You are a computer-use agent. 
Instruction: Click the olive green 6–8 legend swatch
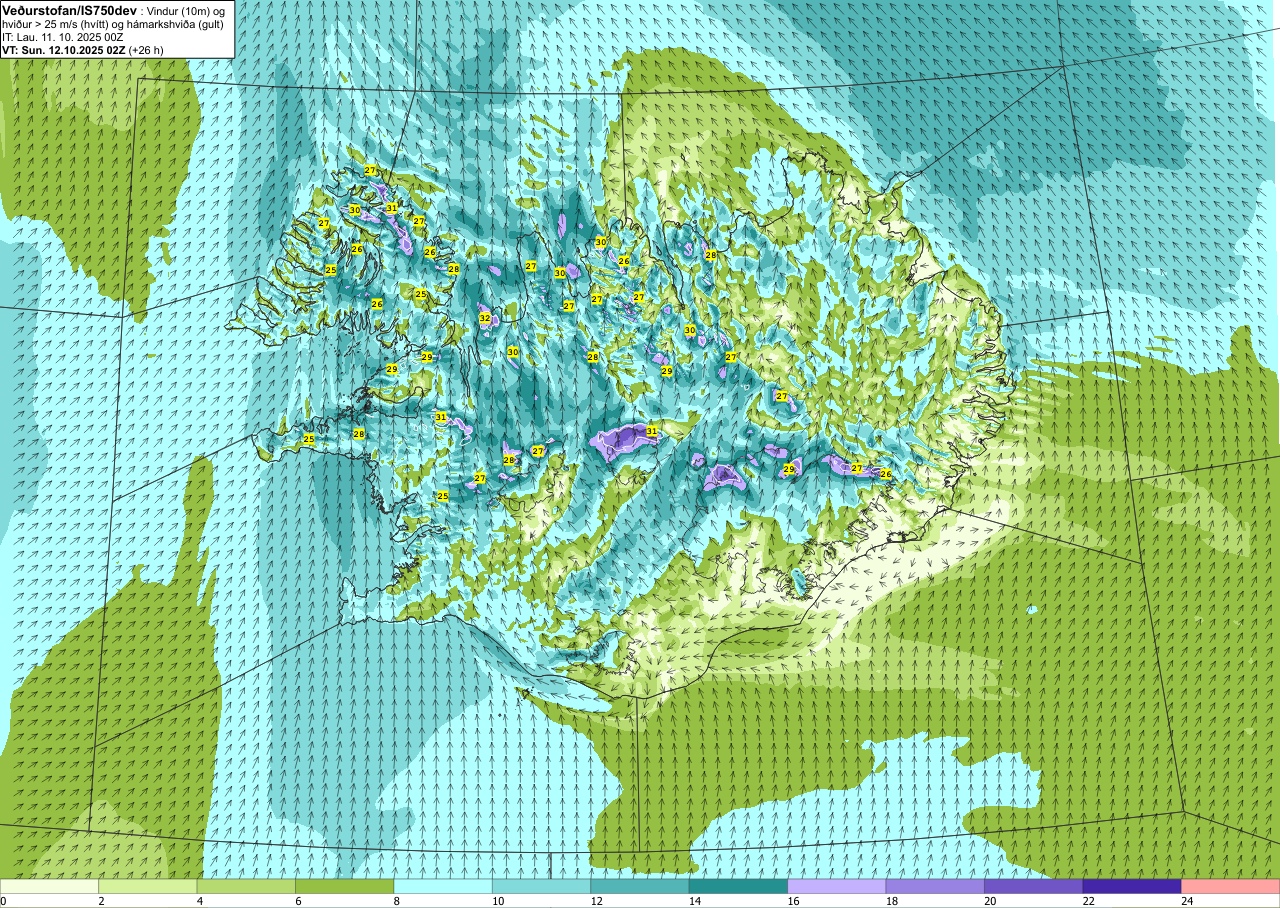[345, 887]
